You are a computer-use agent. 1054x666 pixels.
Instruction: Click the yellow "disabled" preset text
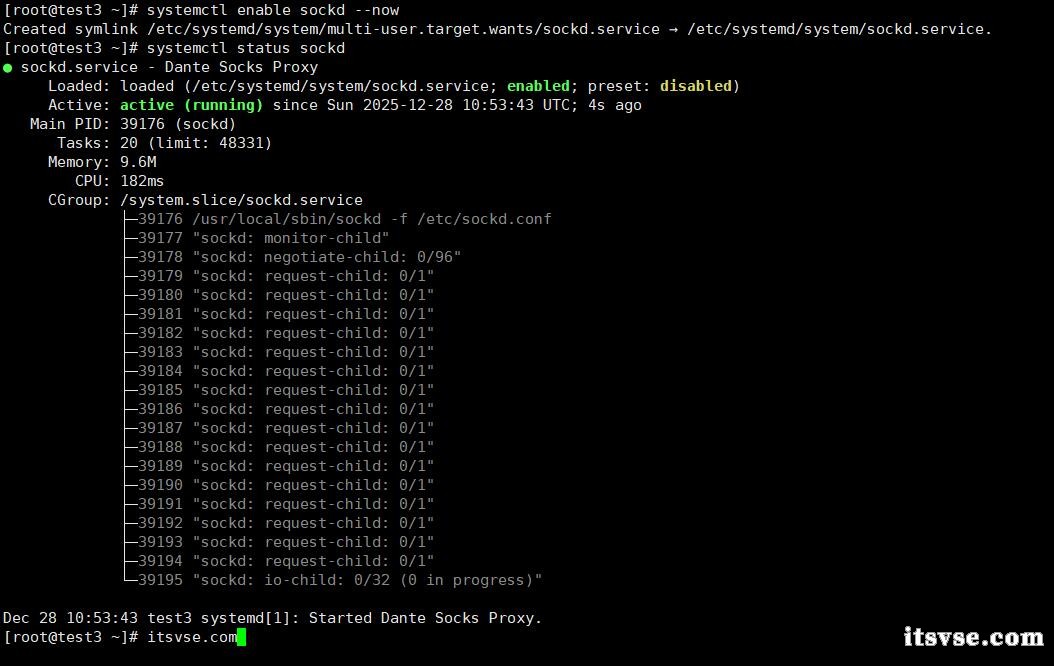pyautogui.click(x=695, y=86)
